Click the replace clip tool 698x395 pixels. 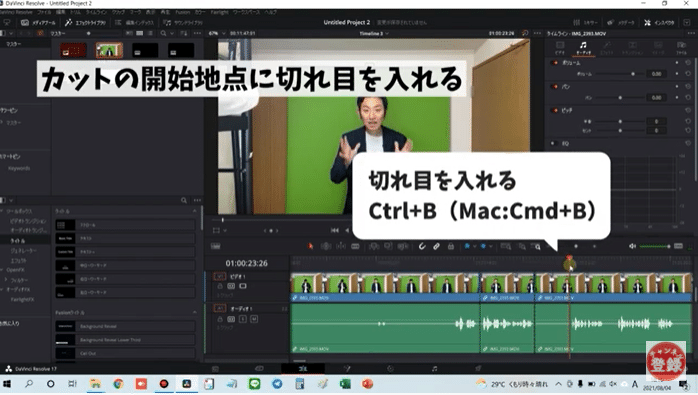click(403, 246)
